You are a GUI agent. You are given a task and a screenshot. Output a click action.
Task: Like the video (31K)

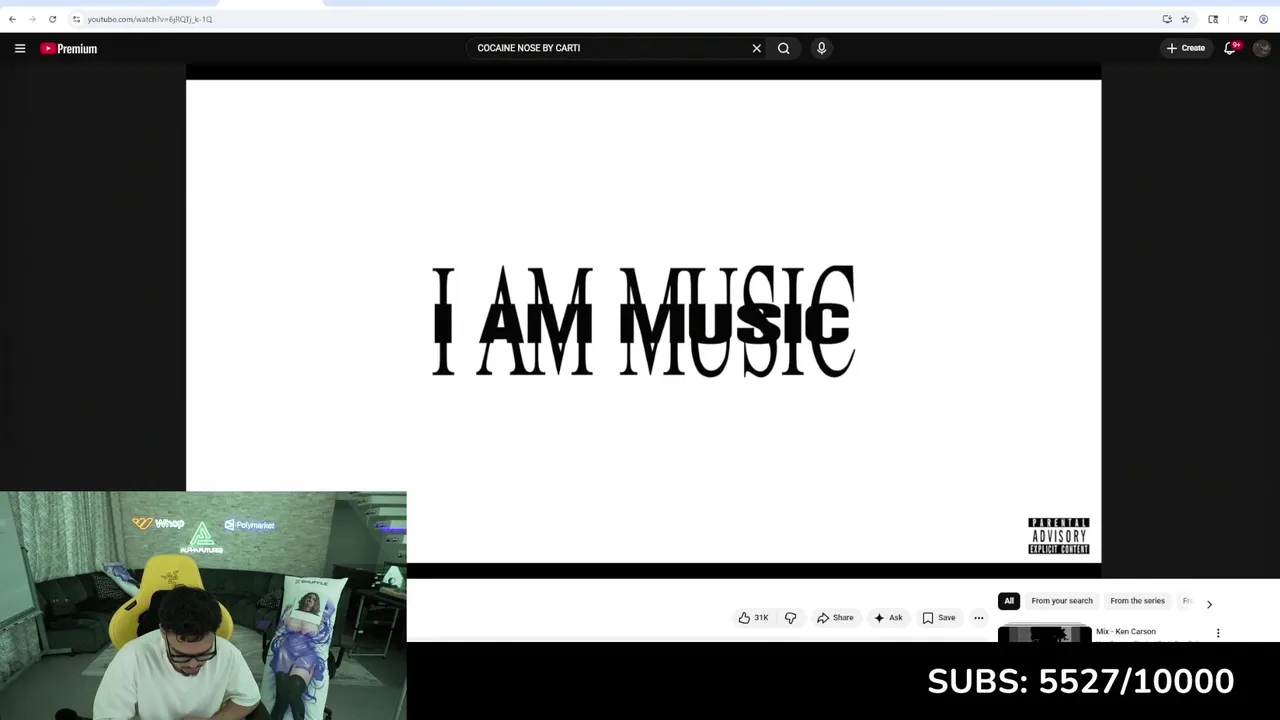pyautogui.click(x=753, y=618)
